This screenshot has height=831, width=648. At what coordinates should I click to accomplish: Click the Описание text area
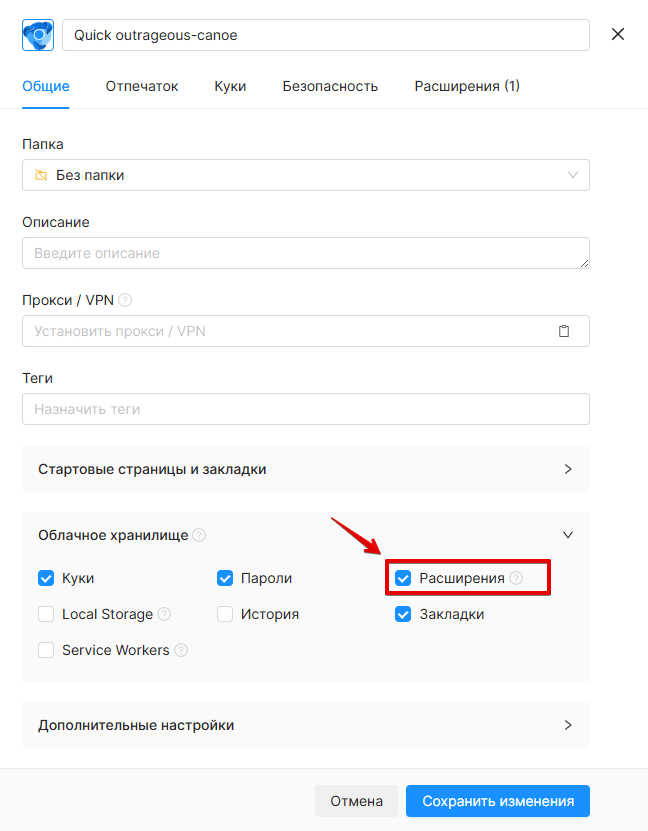pyautogui.click(x=306, y=253)
